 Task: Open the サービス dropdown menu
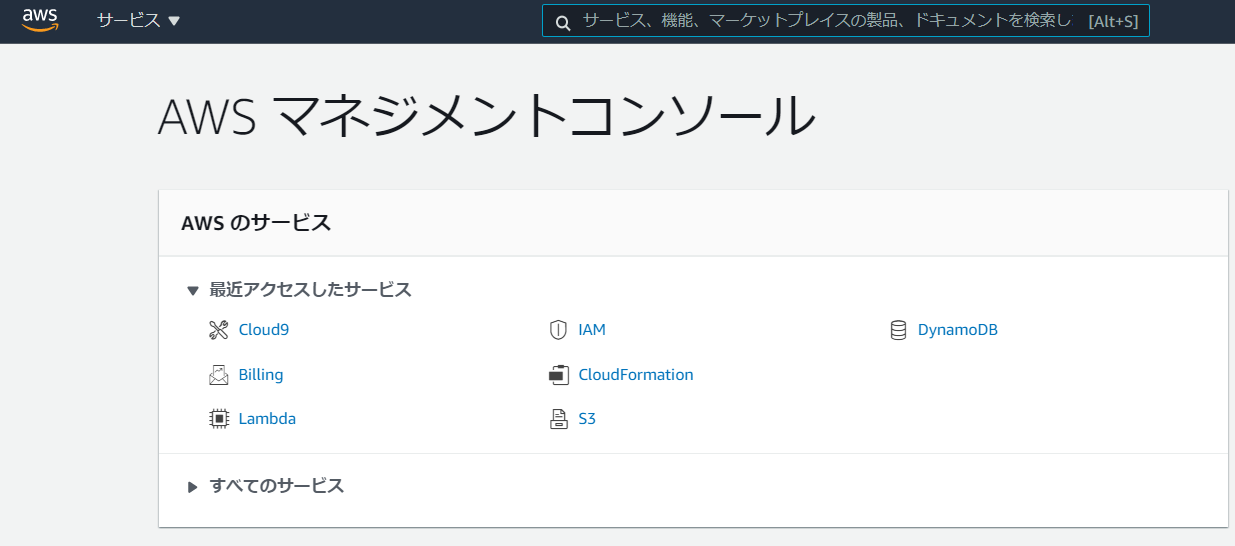point(138,20)
